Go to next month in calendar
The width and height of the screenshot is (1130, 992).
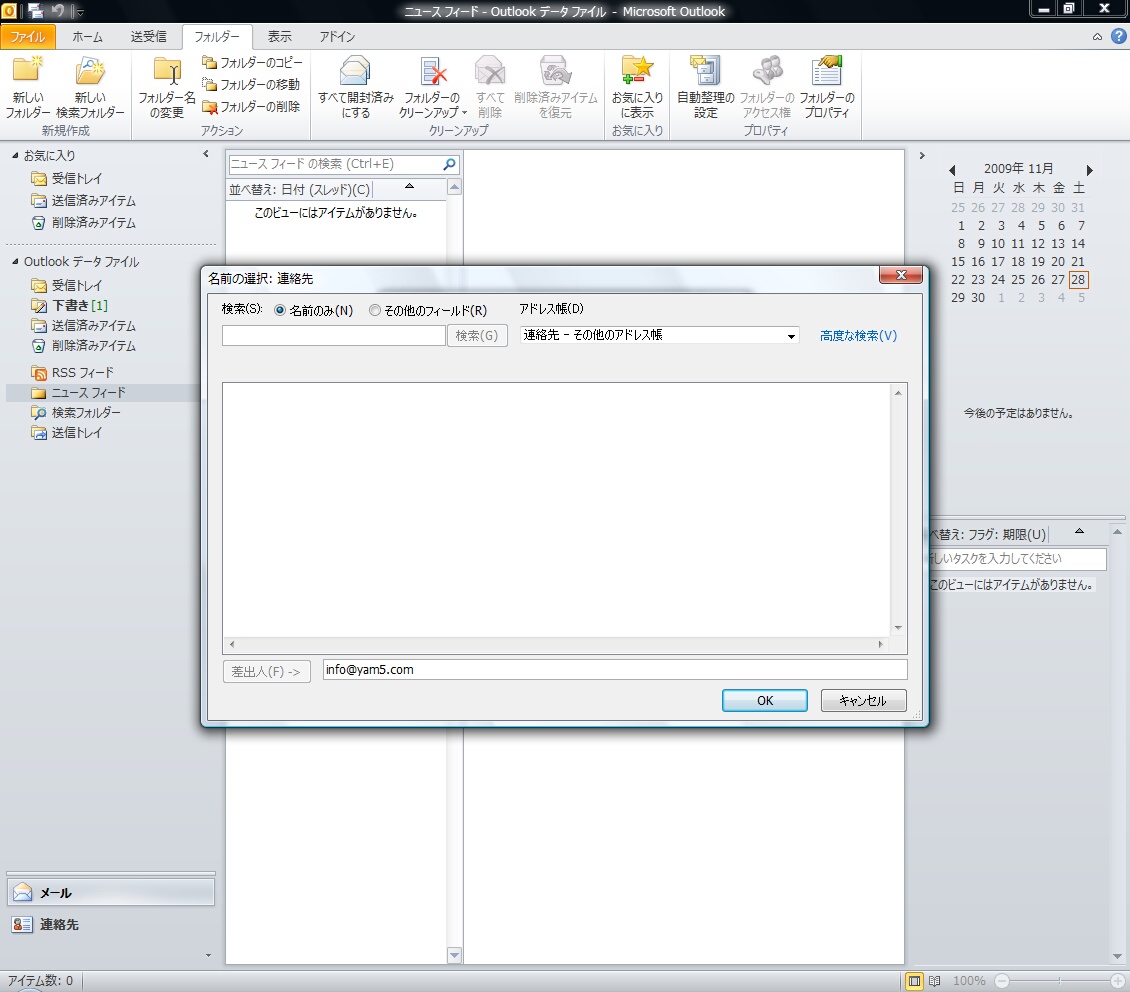tap(1090, 170)
